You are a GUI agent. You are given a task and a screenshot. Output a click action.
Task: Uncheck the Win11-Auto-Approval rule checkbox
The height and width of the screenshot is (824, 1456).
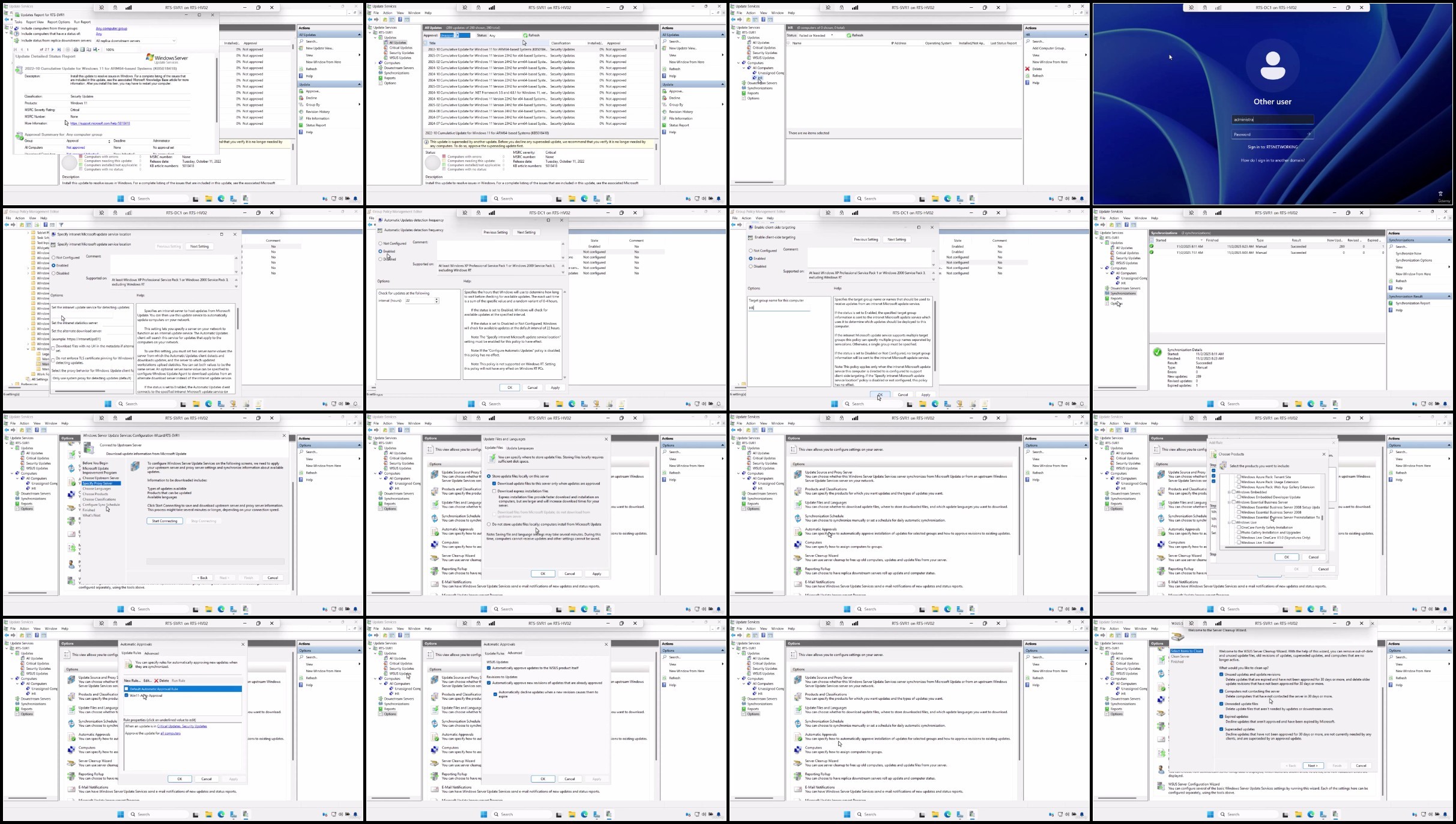tap(127, 696)
